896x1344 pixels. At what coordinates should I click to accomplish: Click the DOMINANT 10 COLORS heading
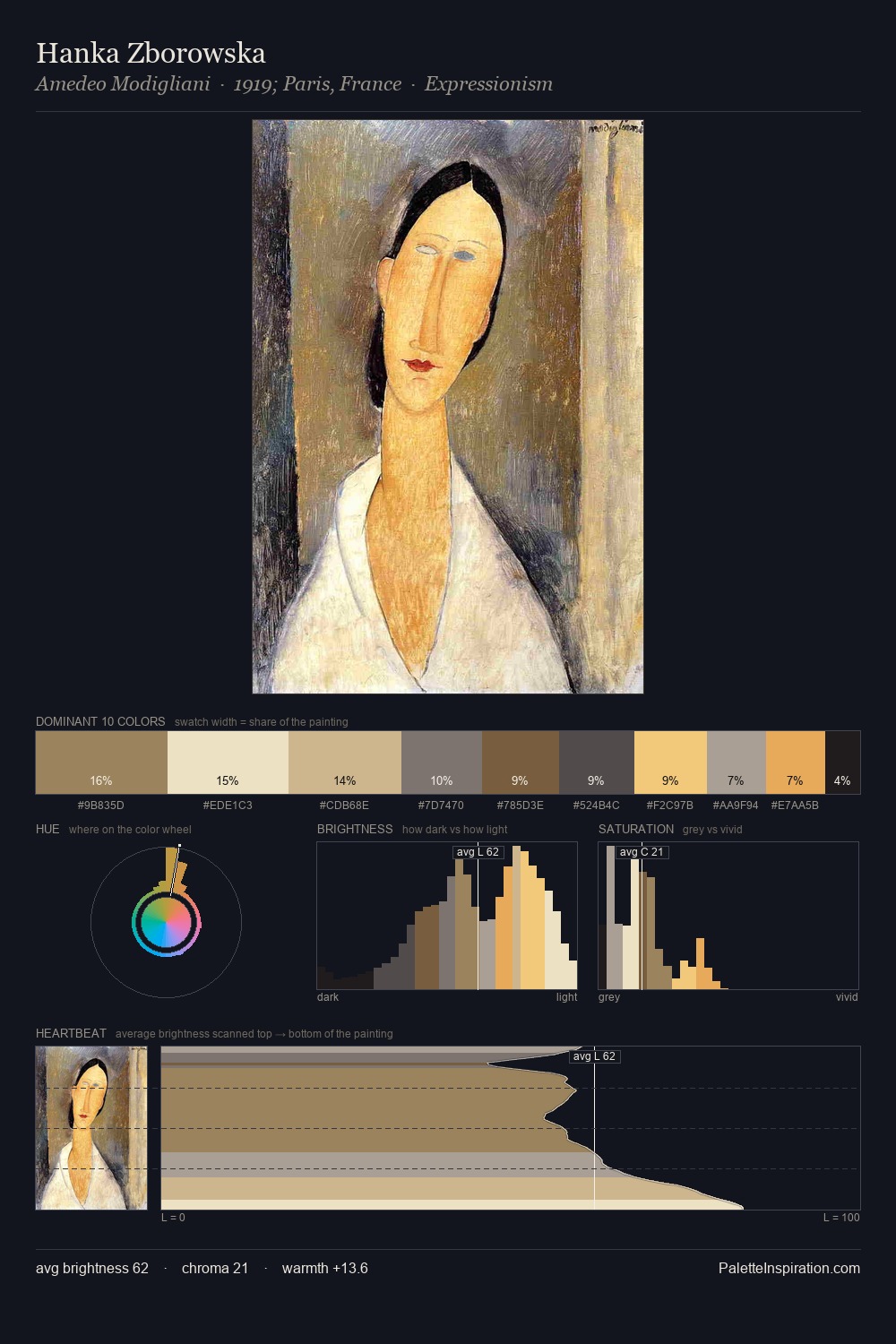point(100,721)
